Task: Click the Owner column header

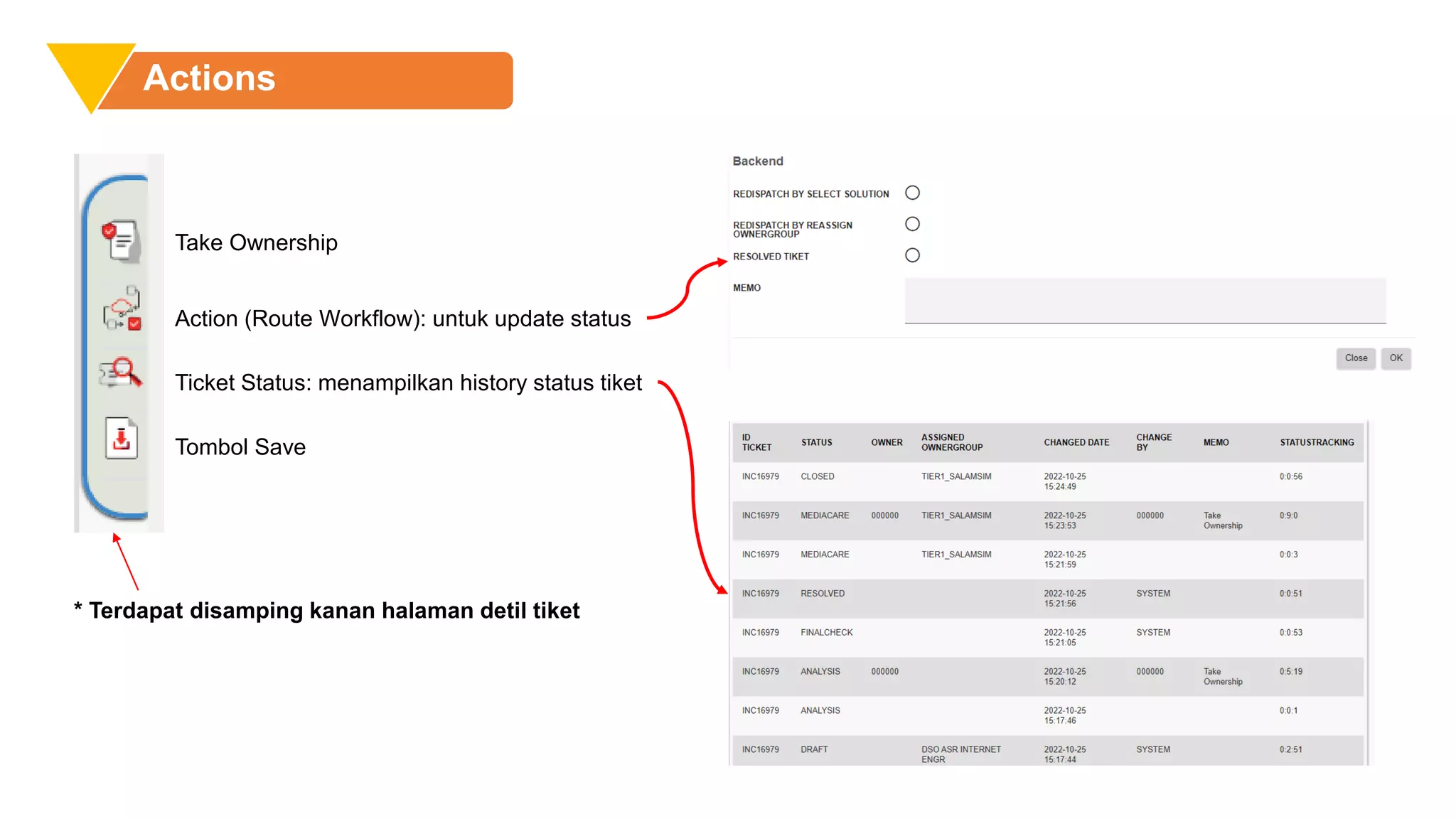Action: point(887,442)
